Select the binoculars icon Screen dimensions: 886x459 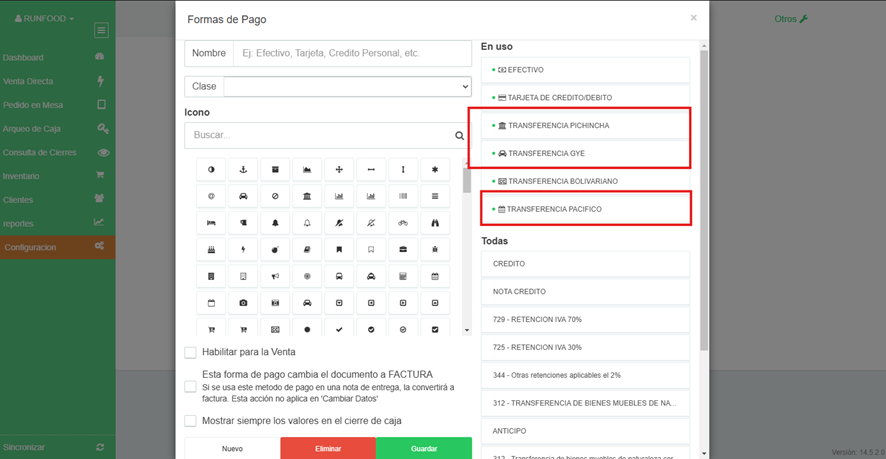(x=435, y=223)
